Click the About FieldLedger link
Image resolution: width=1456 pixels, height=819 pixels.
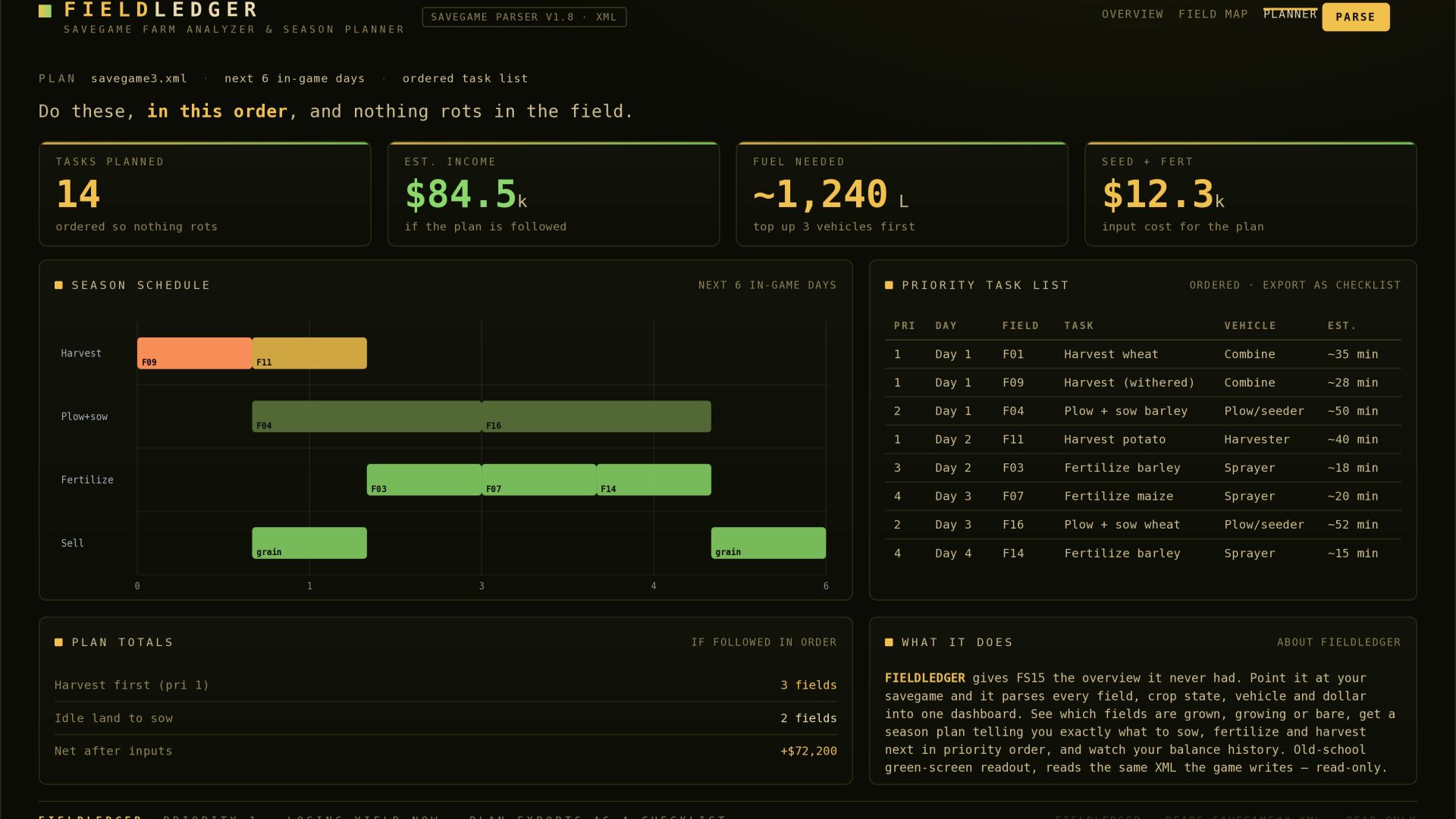pyautogui.click(x=1338, y=642)
